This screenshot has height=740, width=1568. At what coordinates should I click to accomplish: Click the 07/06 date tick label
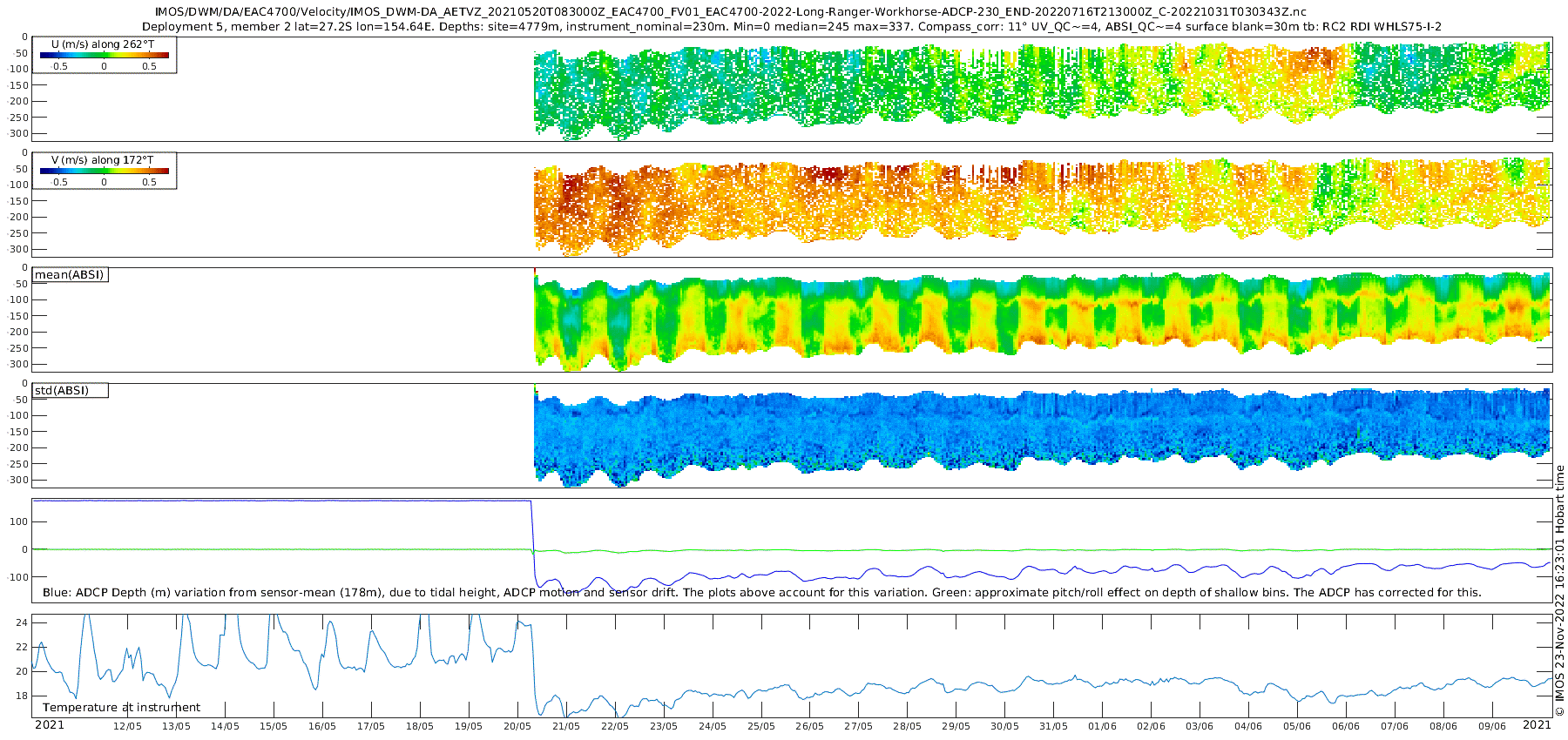click(1396, 726)
